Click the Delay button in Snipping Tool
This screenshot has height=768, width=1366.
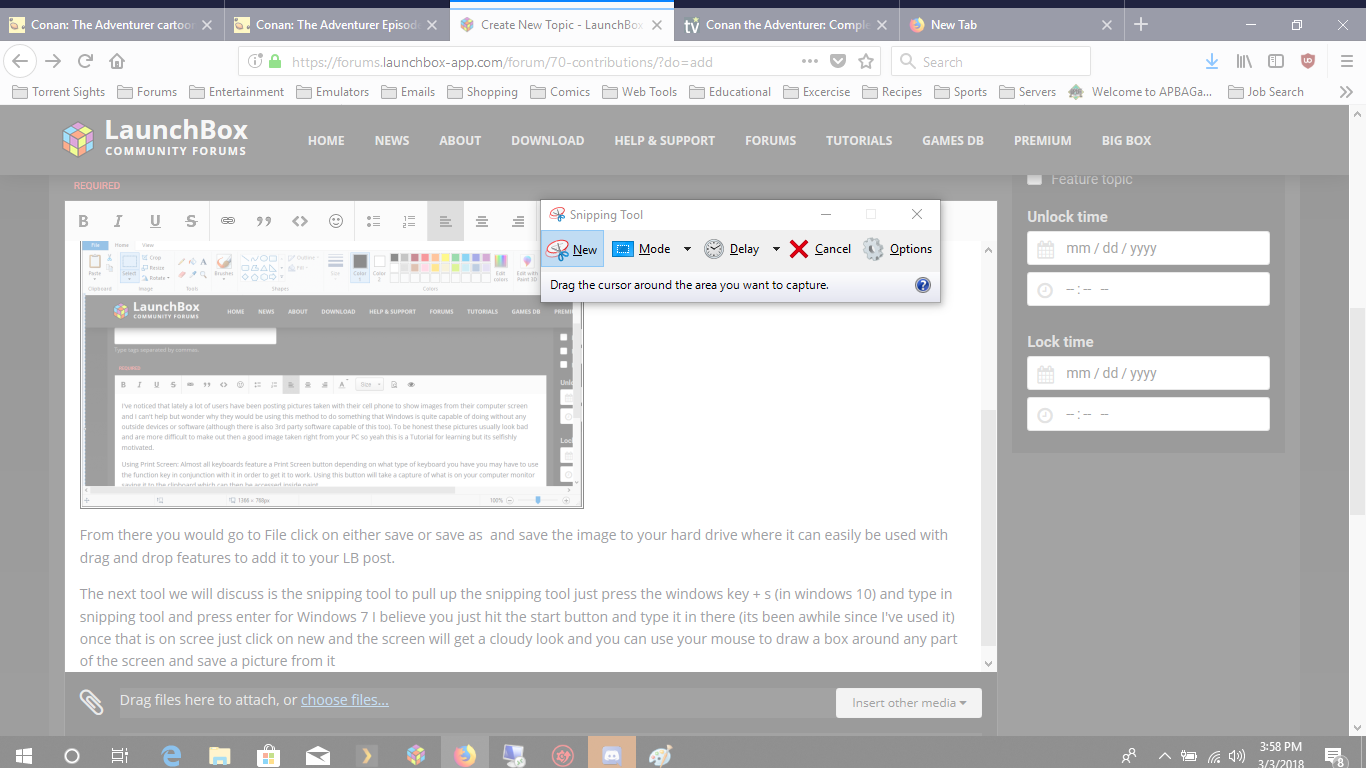pos(732,249)
